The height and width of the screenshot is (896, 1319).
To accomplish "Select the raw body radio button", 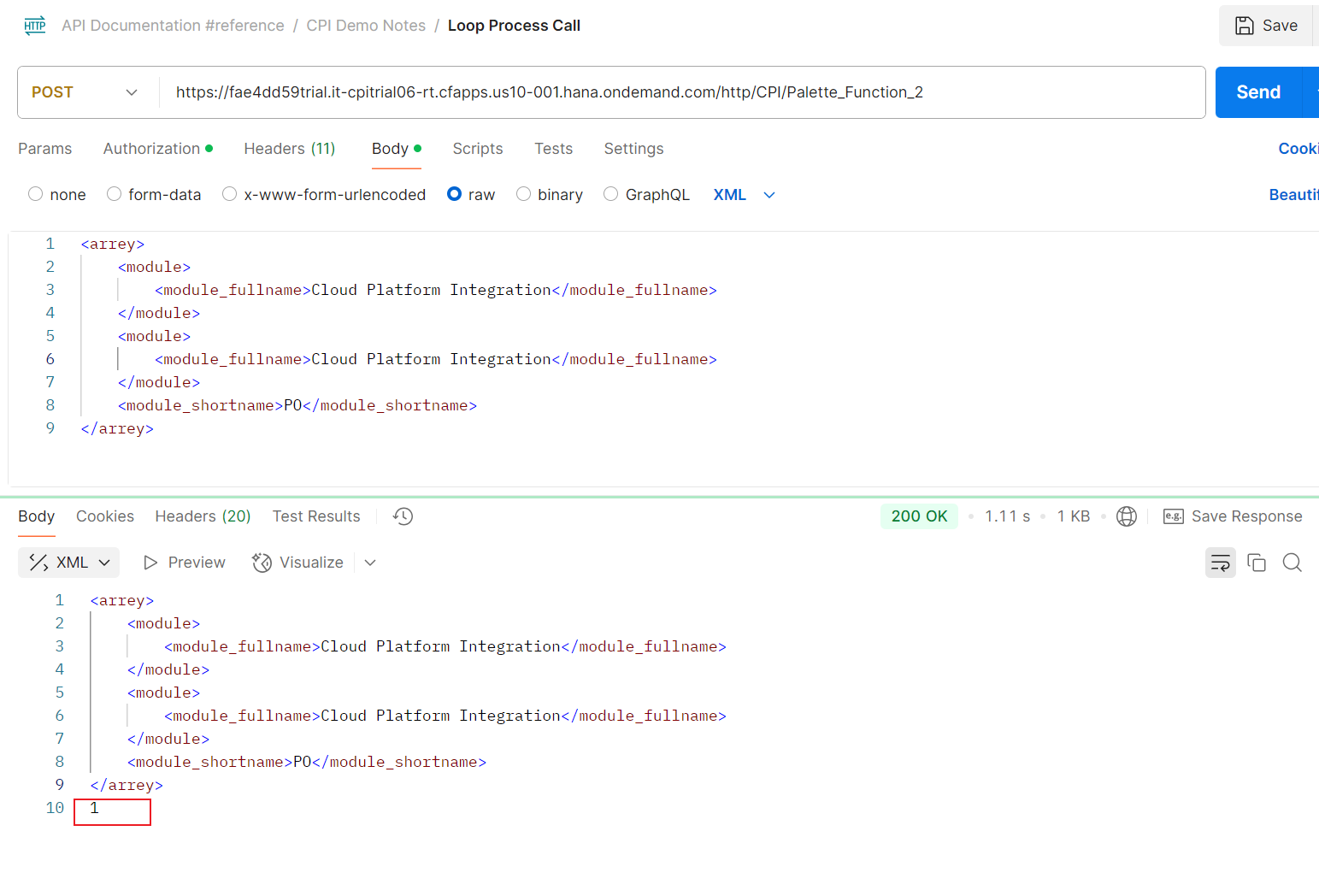I will tap(455, 194).
